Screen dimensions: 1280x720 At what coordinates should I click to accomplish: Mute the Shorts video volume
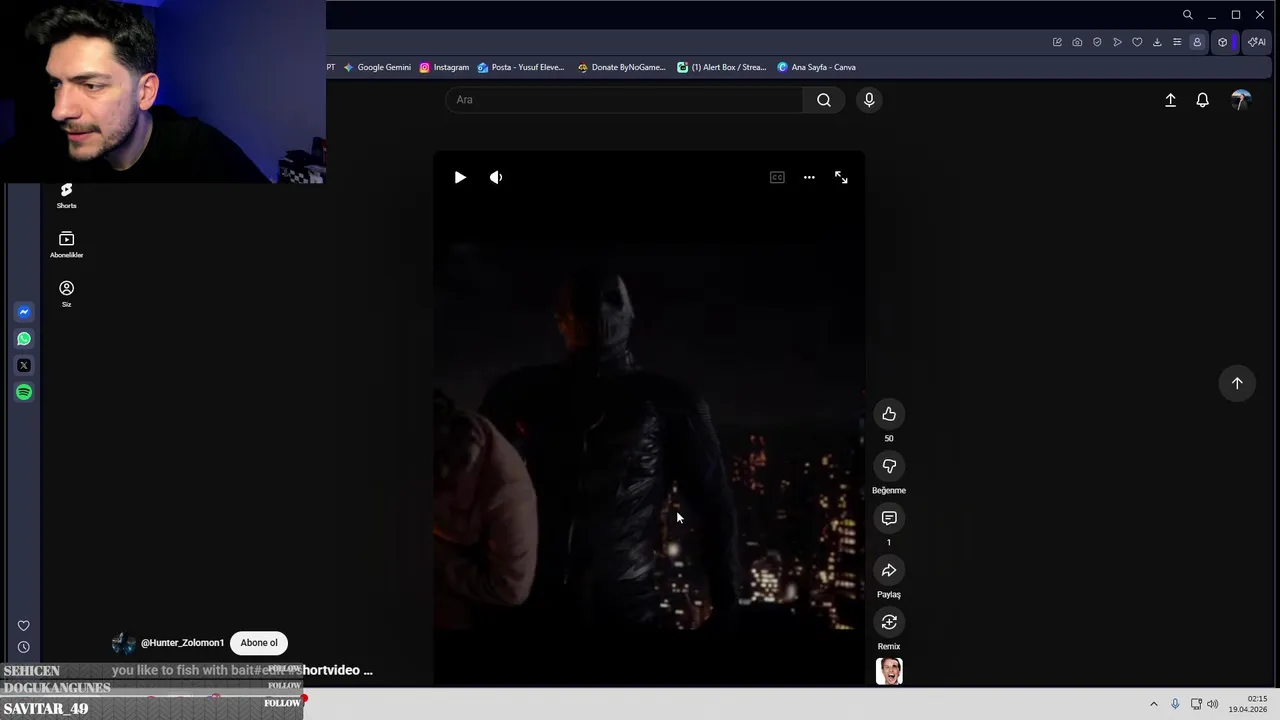496,177
